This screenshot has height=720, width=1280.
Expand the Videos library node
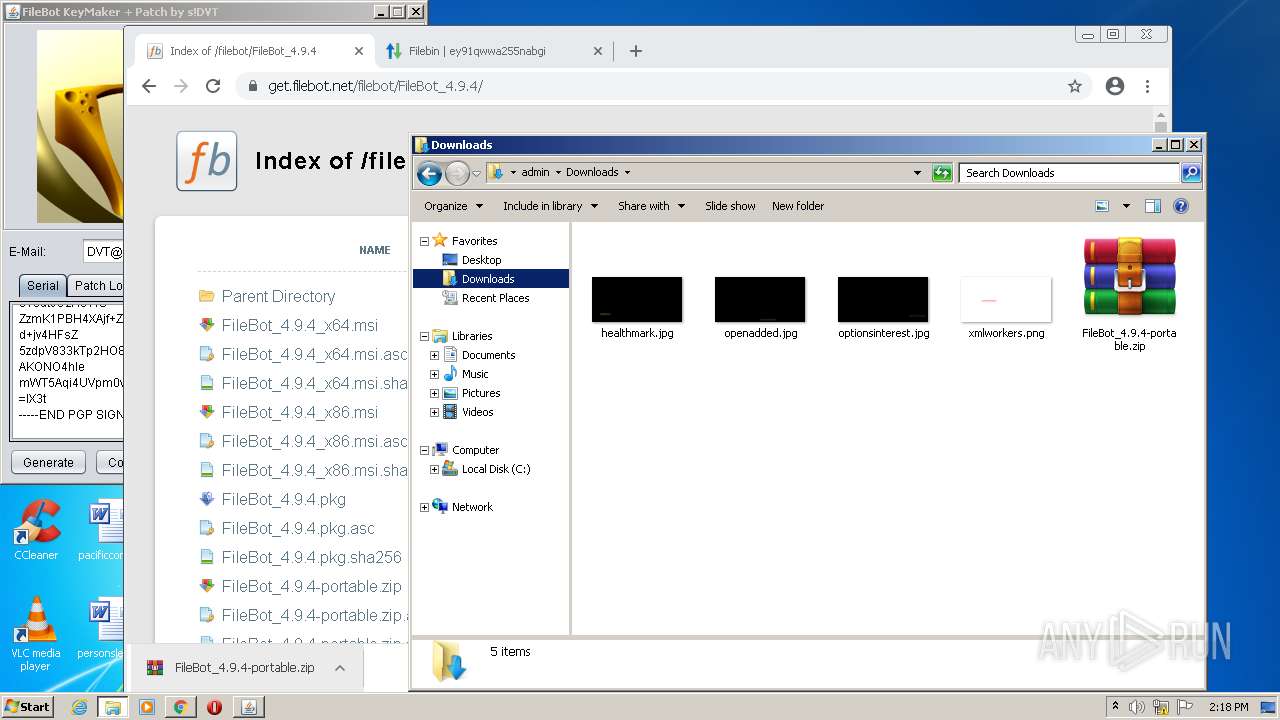(x=434, y=412)
